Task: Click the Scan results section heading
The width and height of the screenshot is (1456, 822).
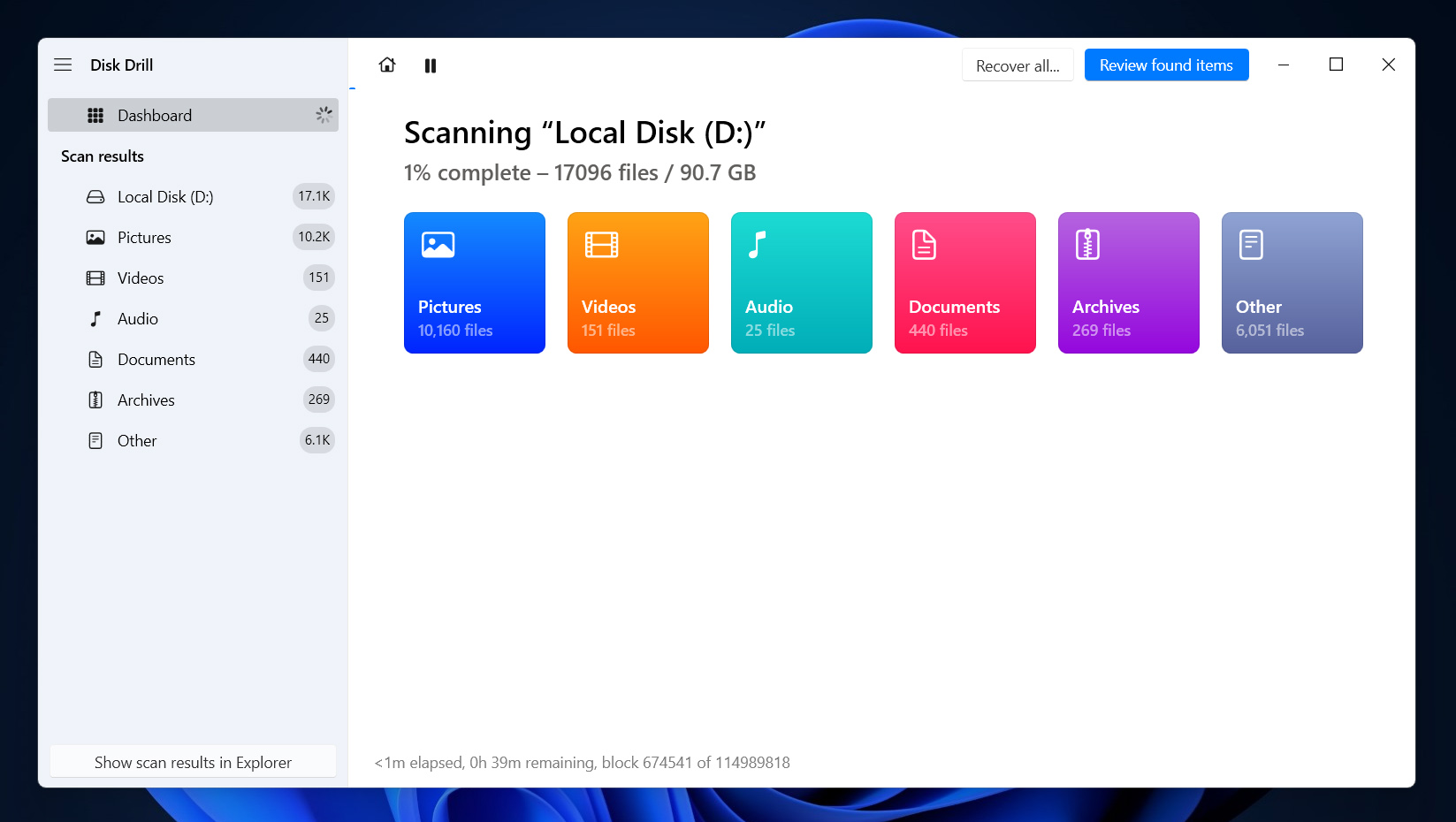Action: coord(103,156)
